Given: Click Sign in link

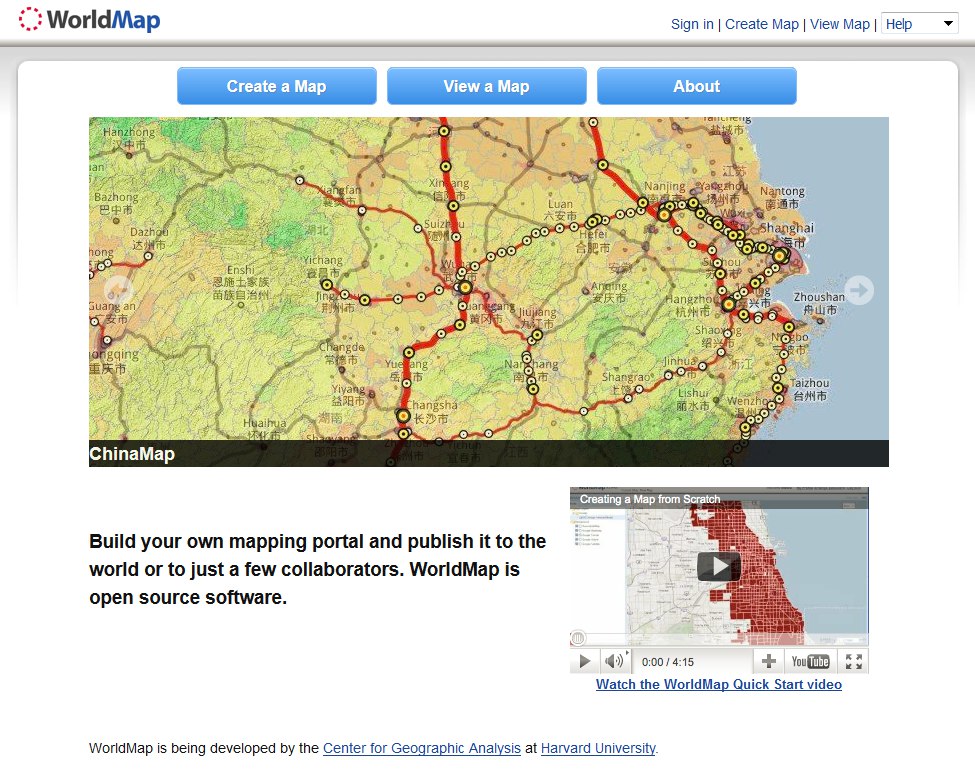Looking at the screenshot, I should pos(692,24).
